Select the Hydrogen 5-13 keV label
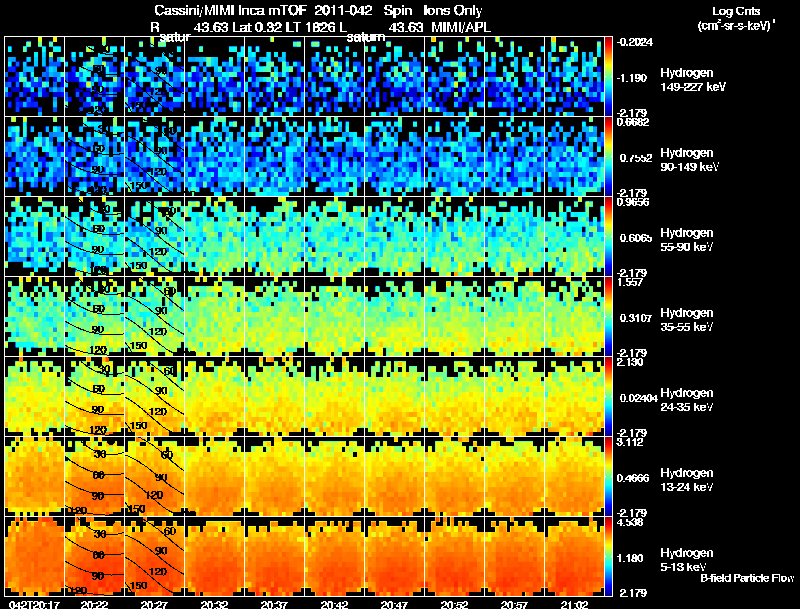 click(x=687, y=560)
